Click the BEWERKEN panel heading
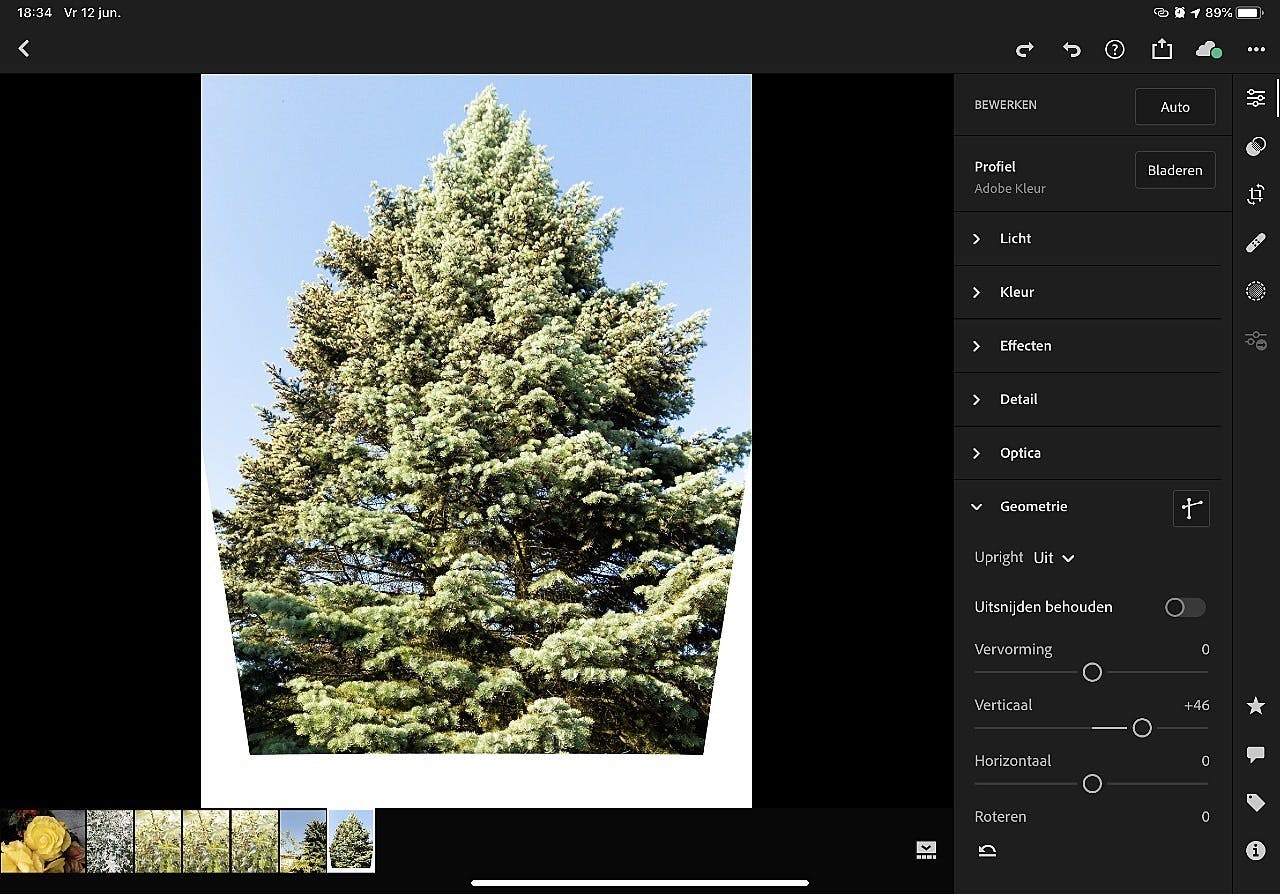 click(1005, 105)
